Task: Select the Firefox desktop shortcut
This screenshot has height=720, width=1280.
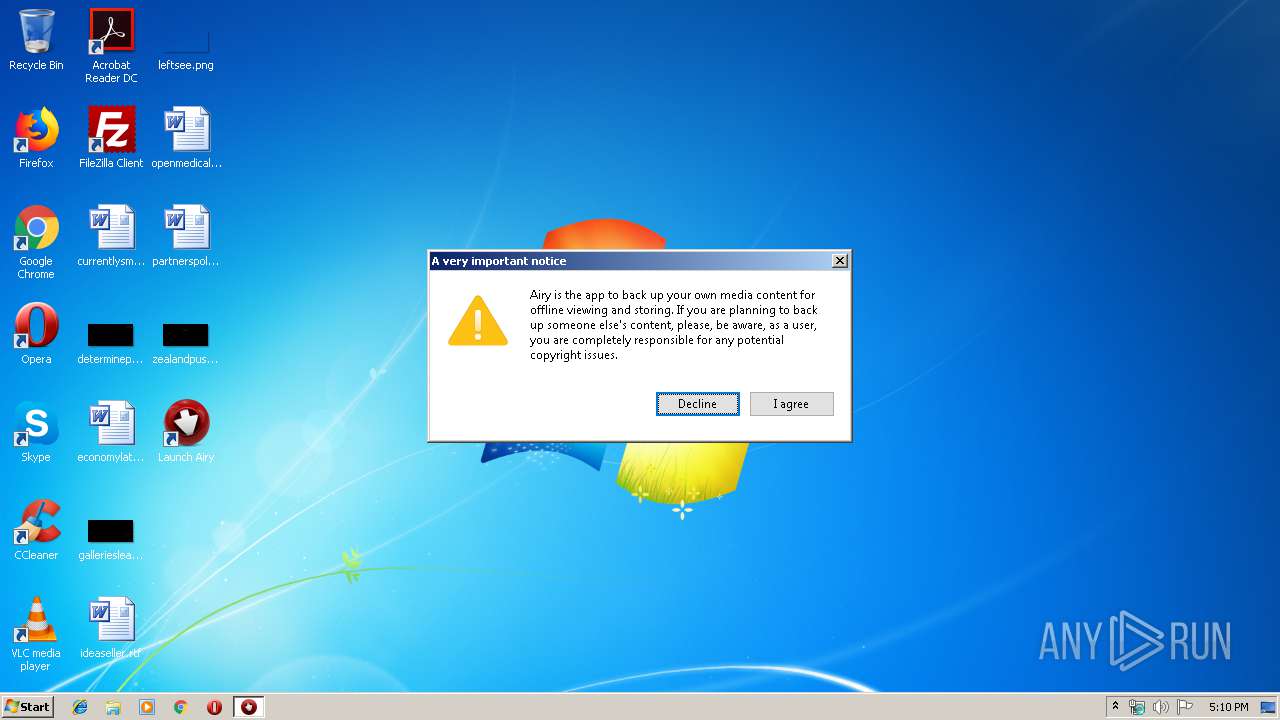Action: [36, 138]
